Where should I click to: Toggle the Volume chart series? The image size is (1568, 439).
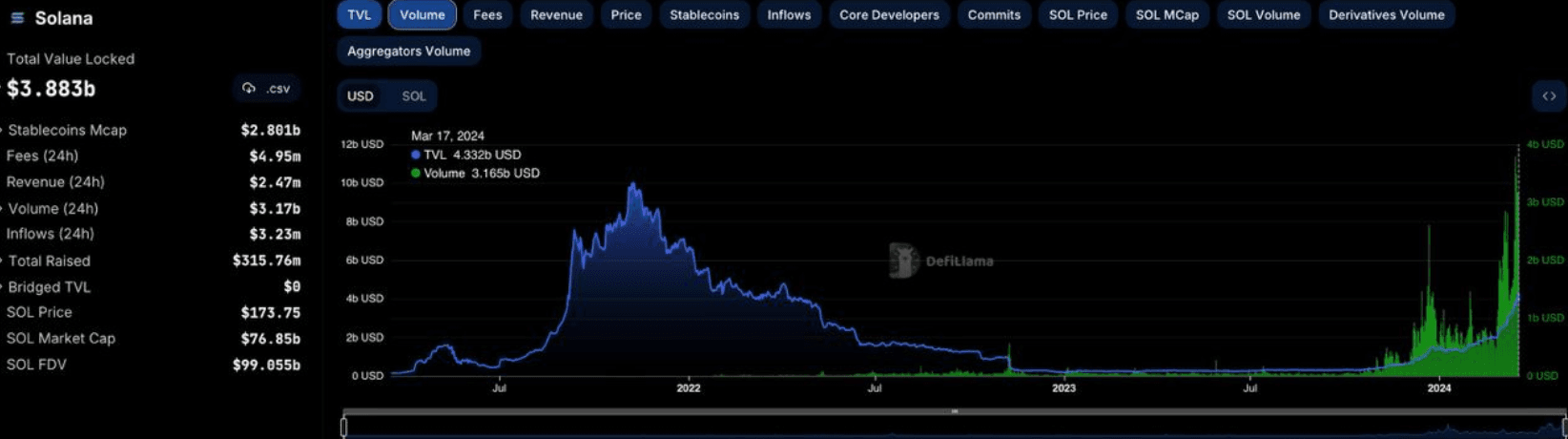coord(423,15)
